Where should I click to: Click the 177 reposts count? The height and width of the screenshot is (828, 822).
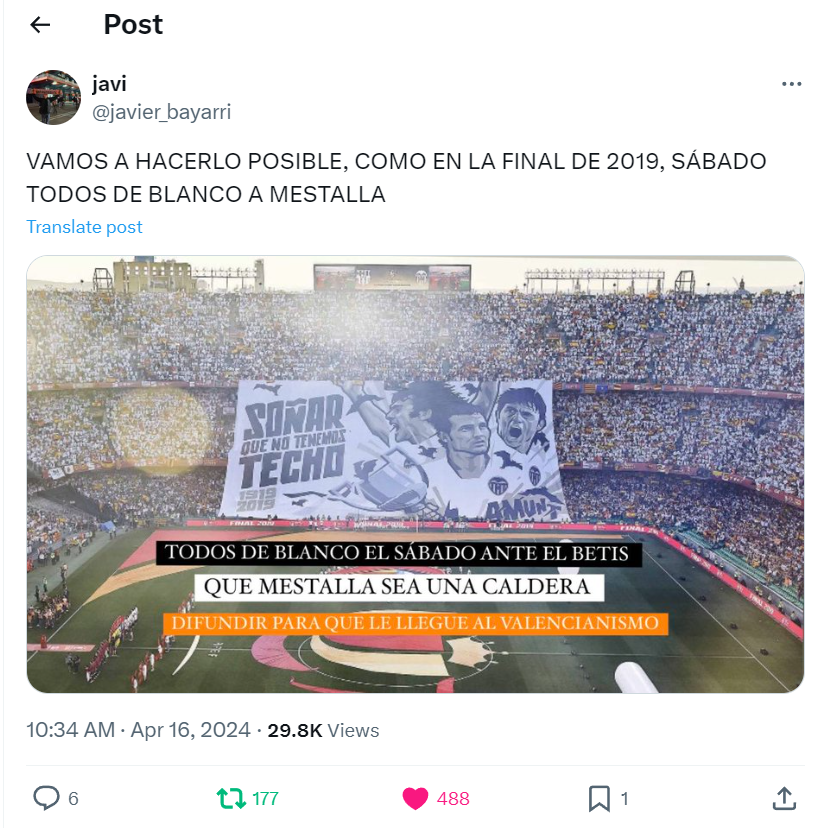pyautogui.click(x=266, y=798)
